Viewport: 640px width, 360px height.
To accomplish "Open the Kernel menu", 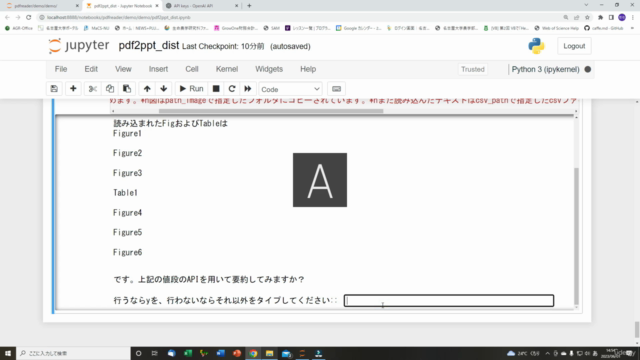I will point(227,69).
